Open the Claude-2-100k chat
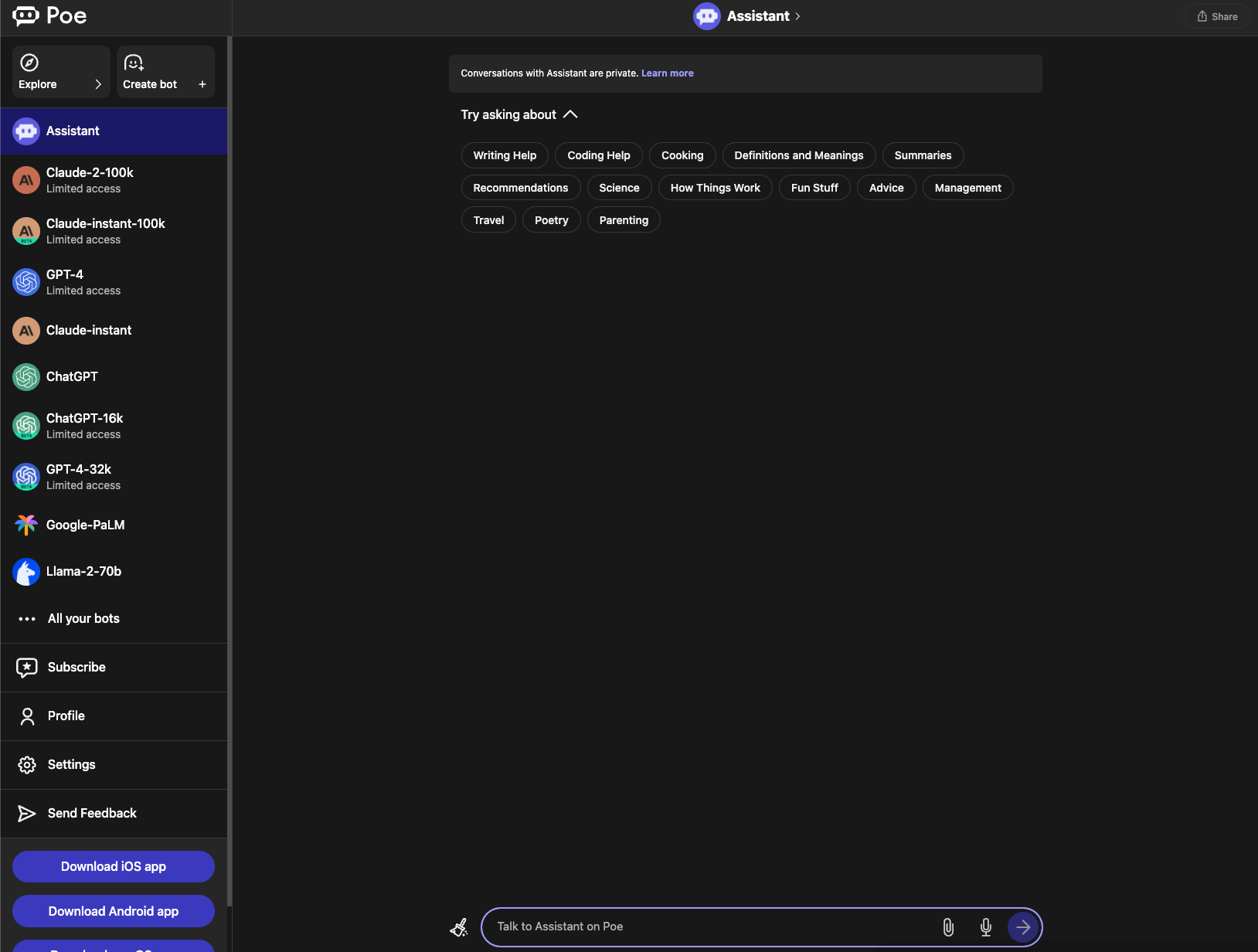 pyautogui.click(x=114, y=180)
